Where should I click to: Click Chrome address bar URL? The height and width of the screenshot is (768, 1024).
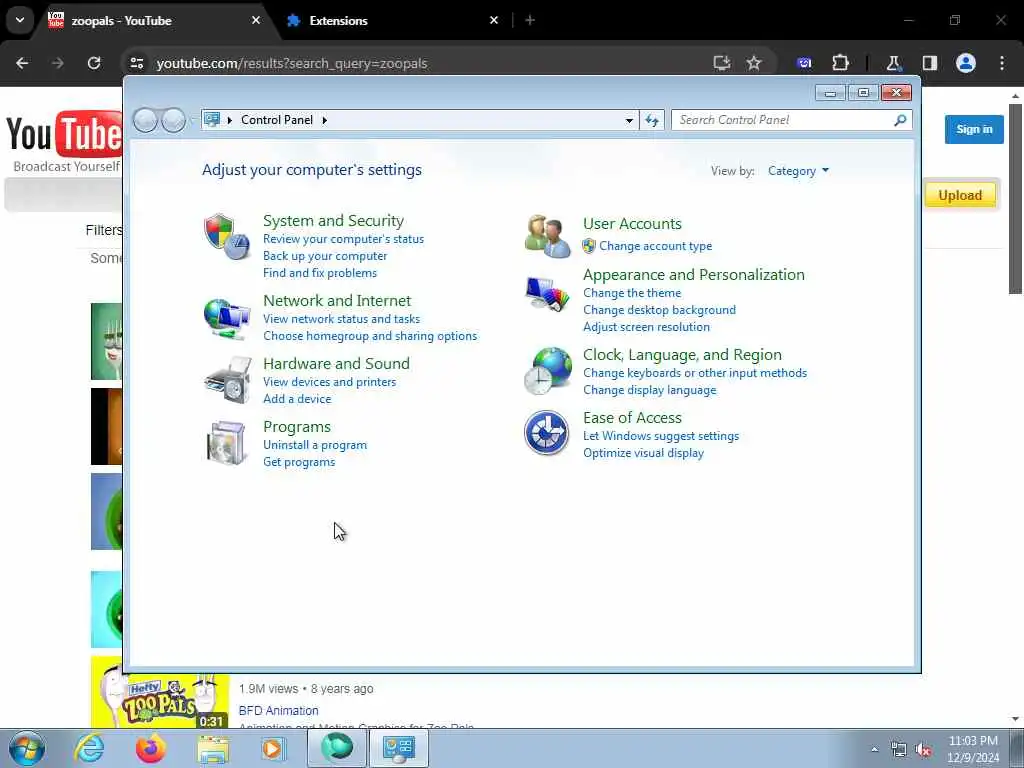(292, 63)
